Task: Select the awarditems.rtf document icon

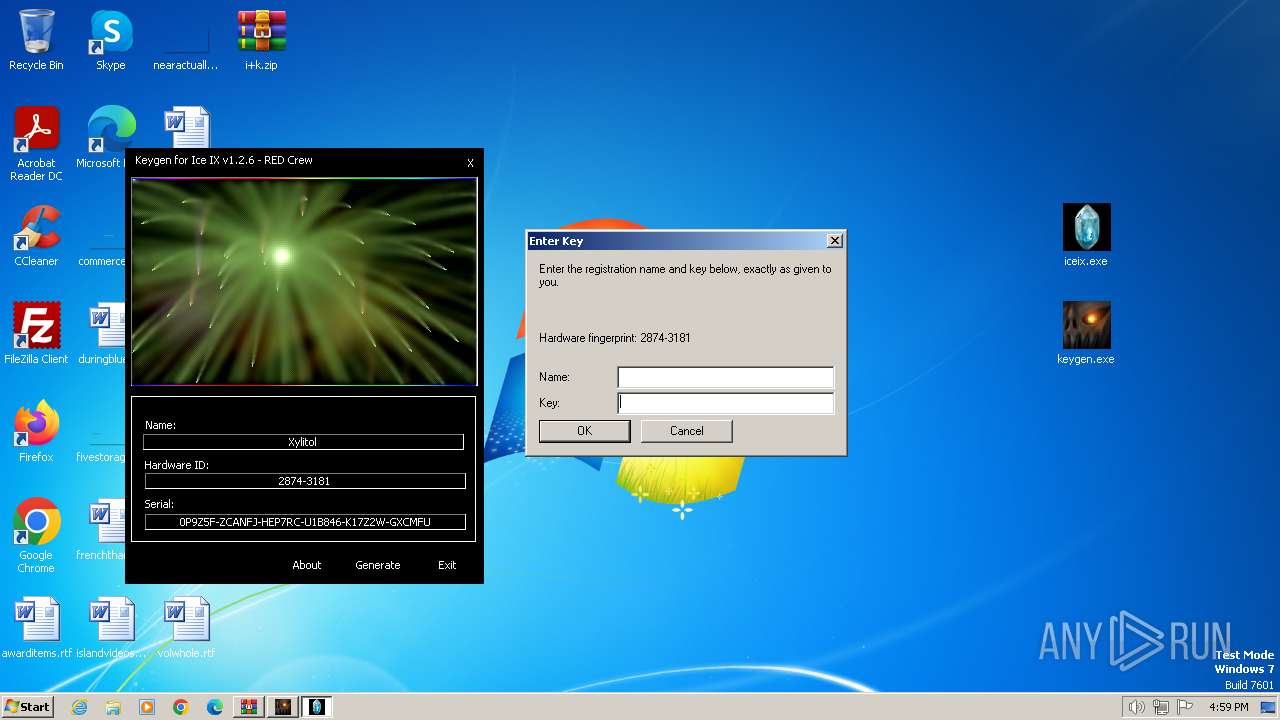Action: 37,628
